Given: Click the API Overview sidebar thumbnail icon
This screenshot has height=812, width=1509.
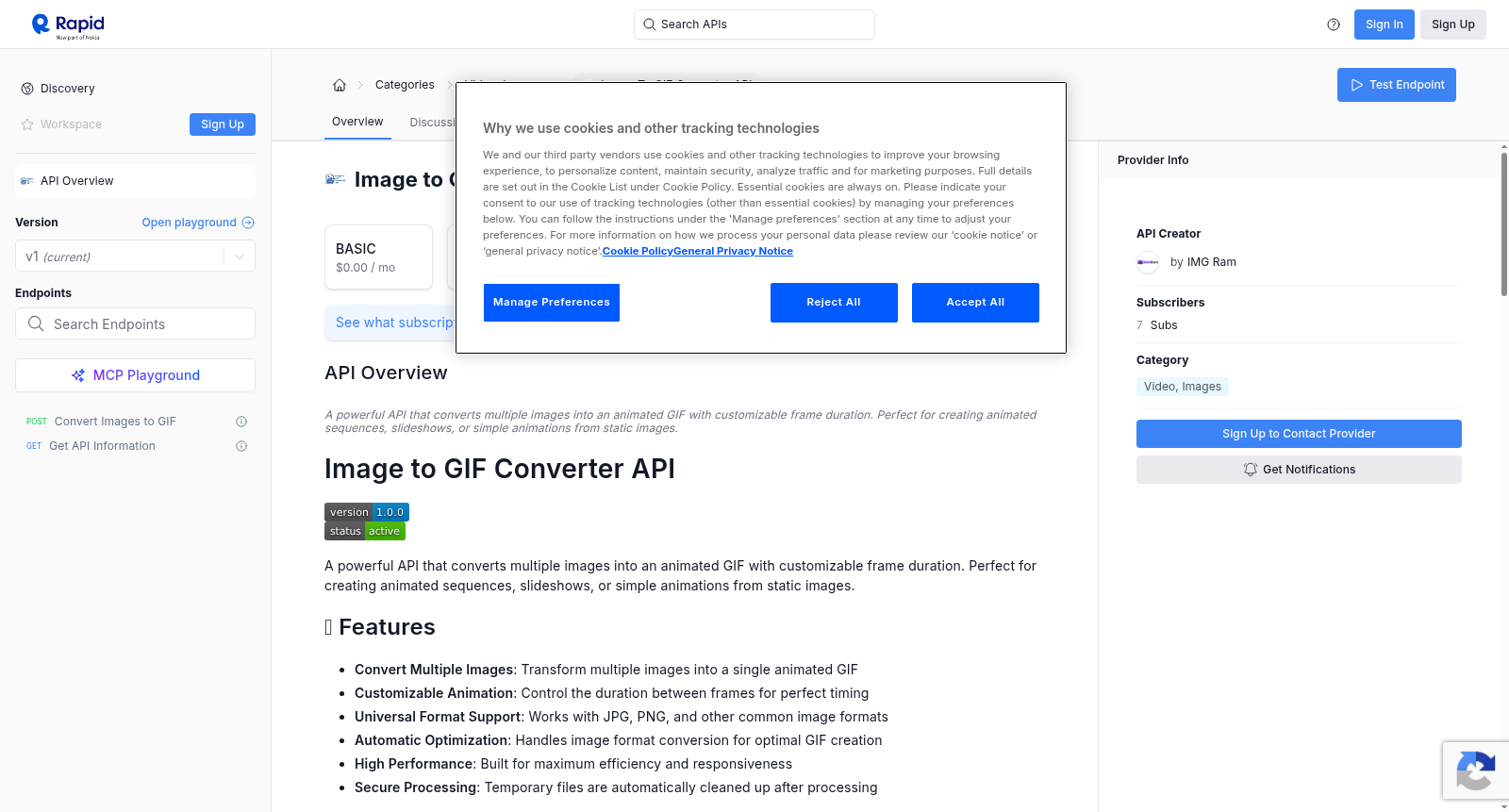Looking at the screenshot, I should (27, 181).
